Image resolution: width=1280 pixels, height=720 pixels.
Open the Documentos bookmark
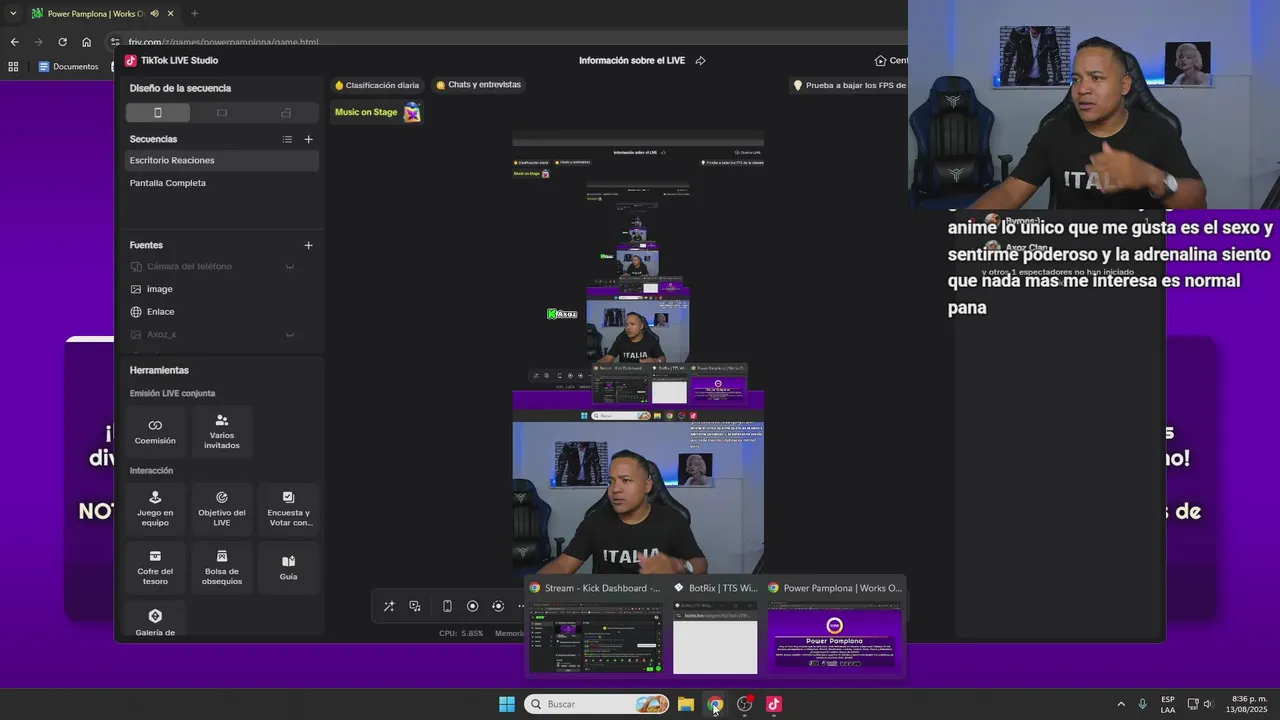point(68,67)
